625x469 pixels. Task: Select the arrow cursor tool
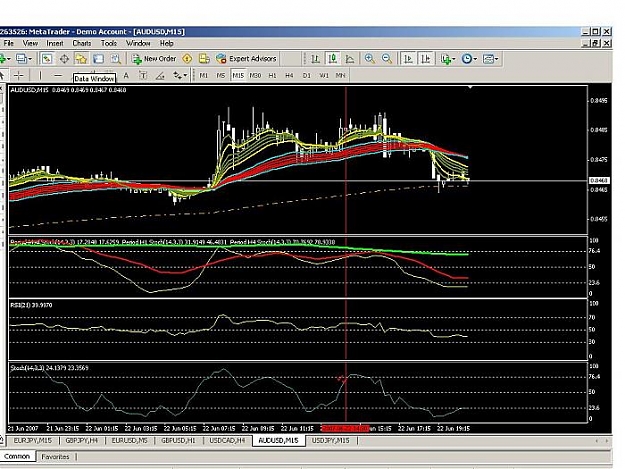coord(2,75)
